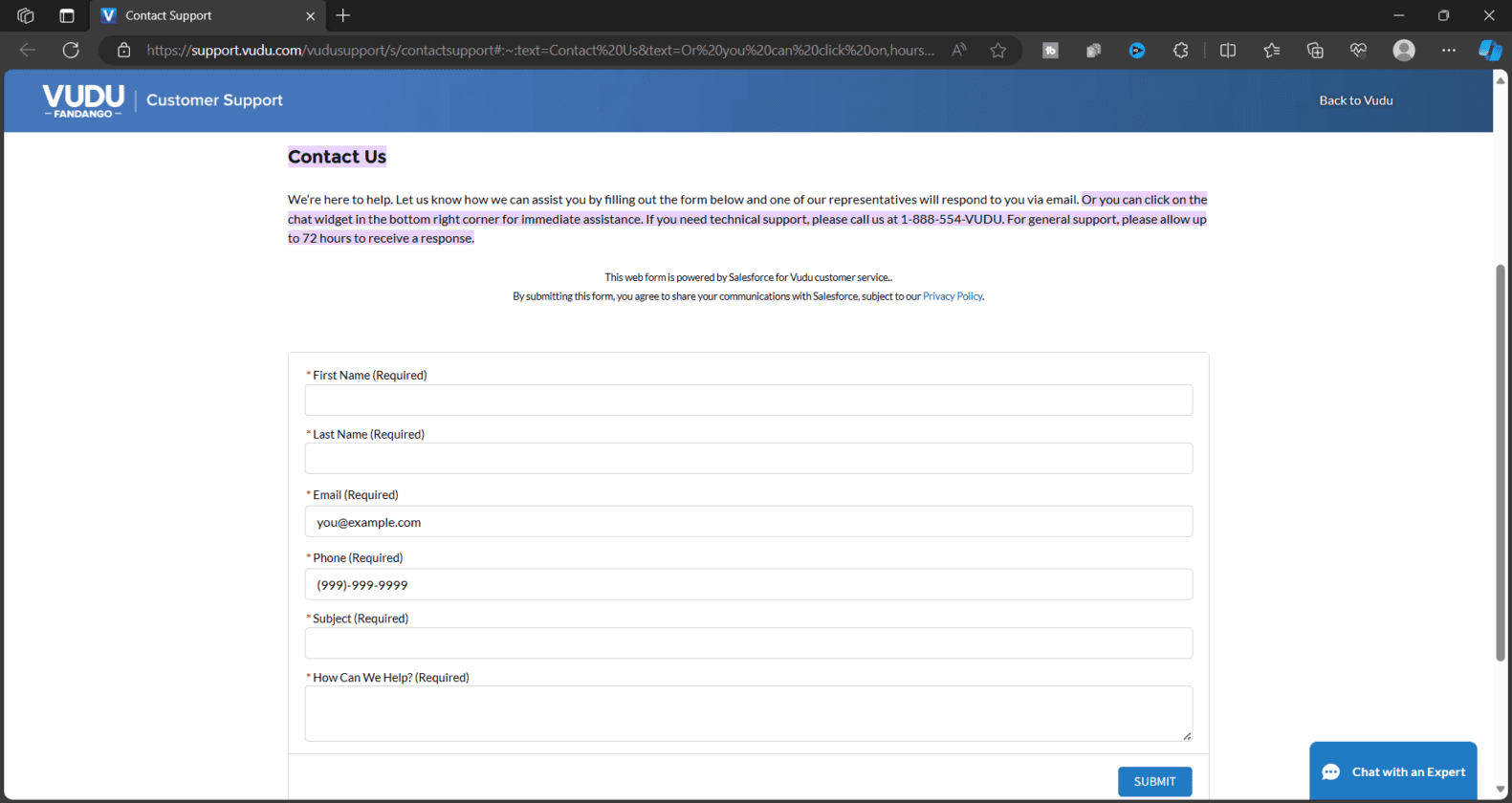Open Collections panel
The image size is (1512, 803).
point(1315,51)
